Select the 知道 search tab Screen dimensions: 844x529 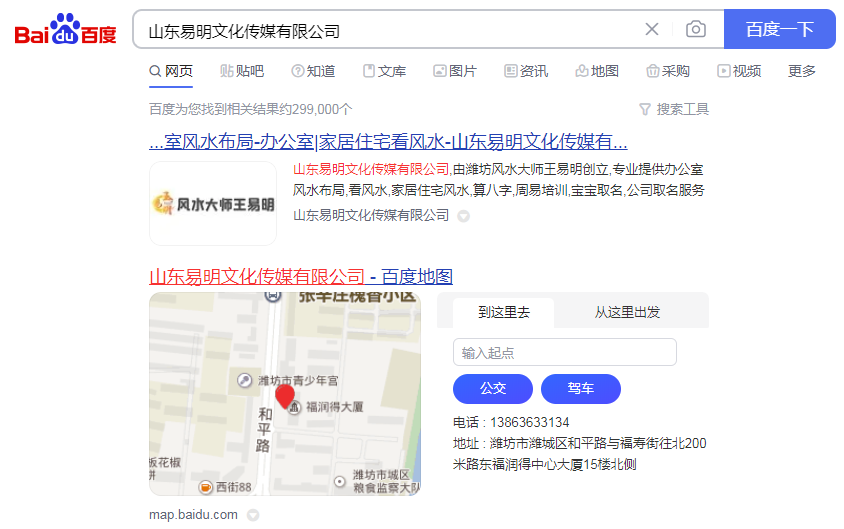pyautogui.click(x=313, y=71)
